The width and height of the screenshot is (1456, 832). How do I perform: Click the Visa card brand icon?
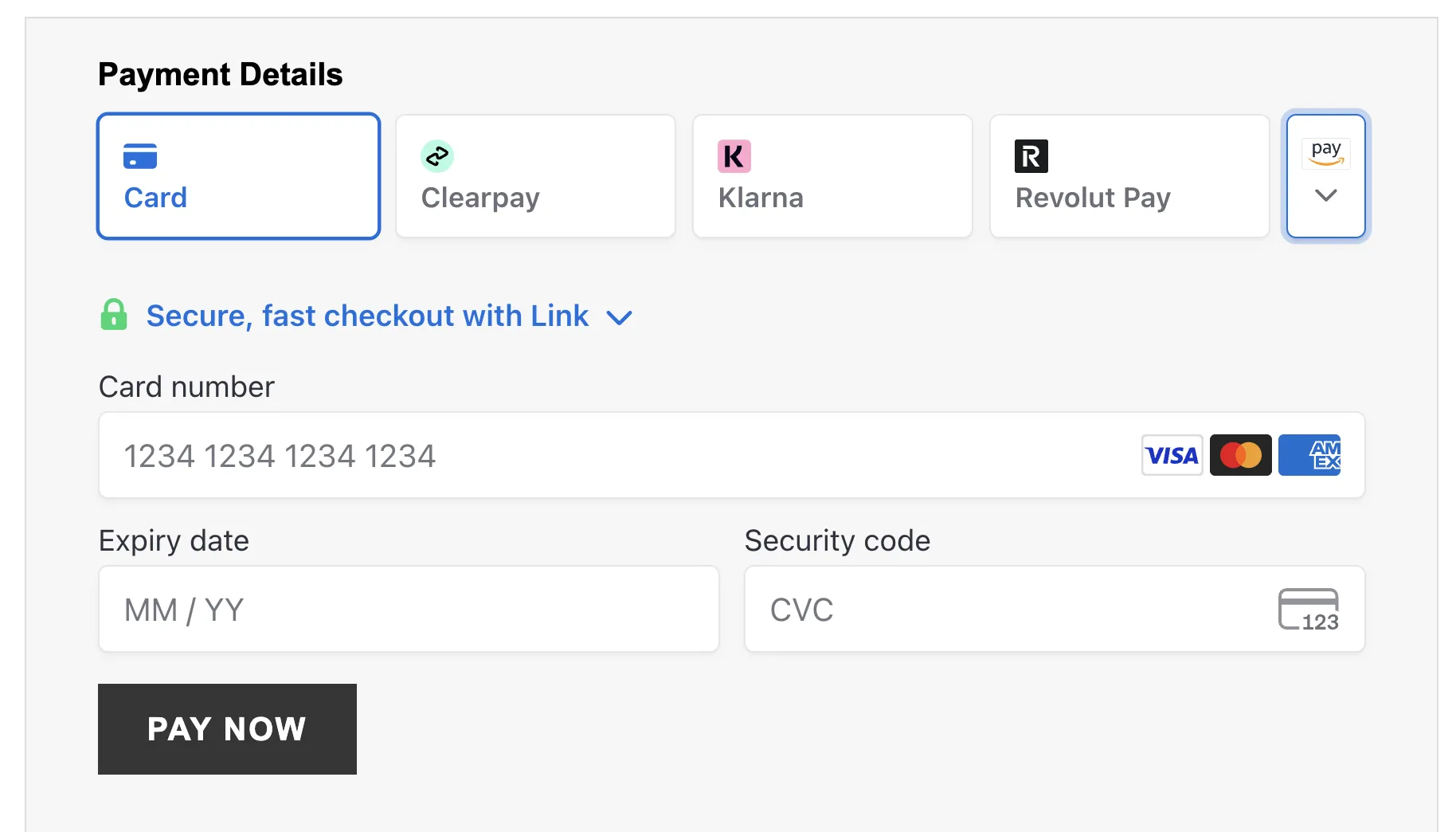coord(1172,455)
